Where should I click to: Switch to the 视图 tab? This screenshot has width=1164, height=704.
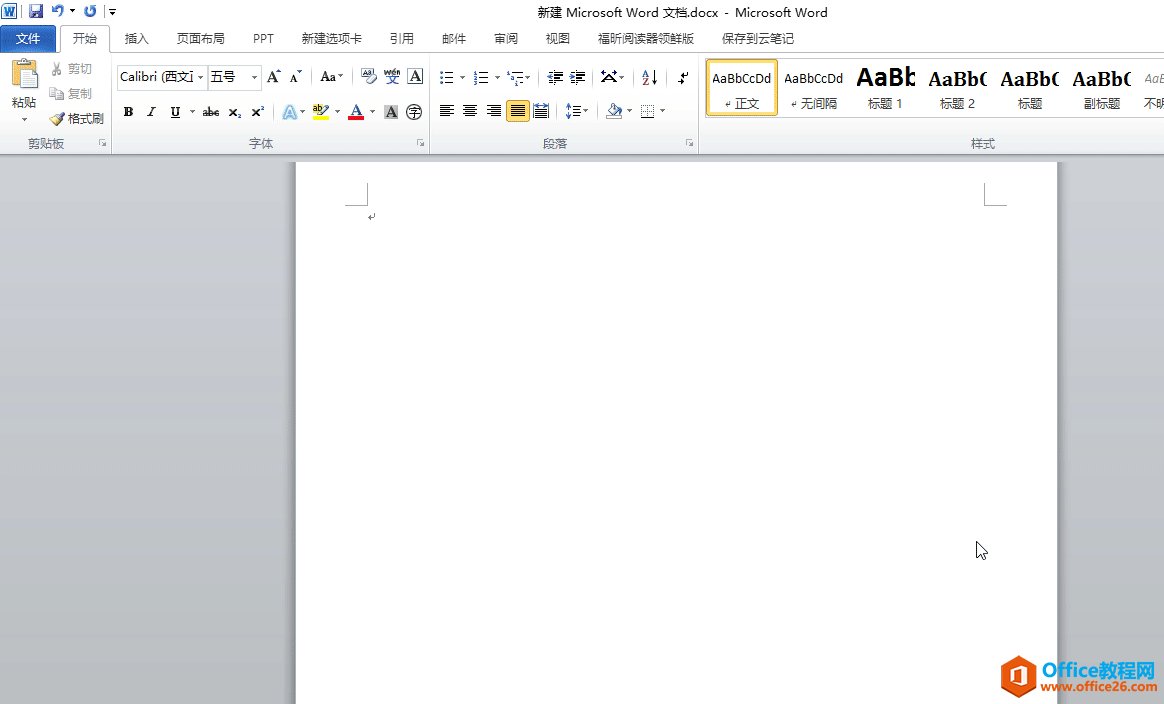click(x=558, y=39)
